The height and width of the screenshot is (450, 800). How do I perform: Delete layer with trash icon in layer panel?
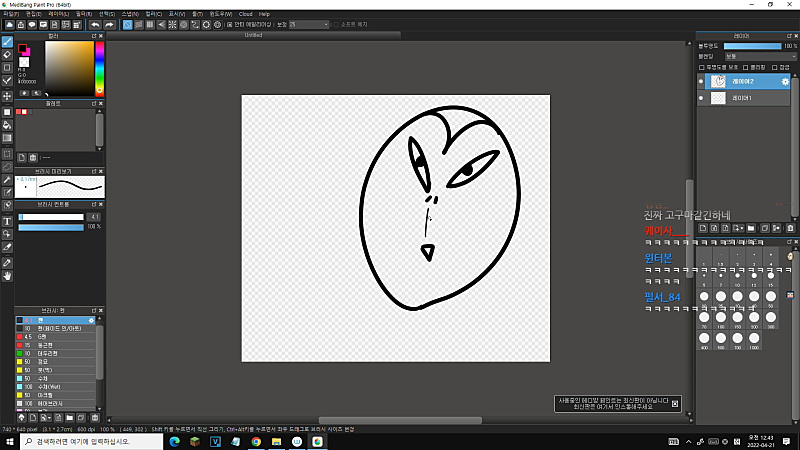(x=790, y=228)
